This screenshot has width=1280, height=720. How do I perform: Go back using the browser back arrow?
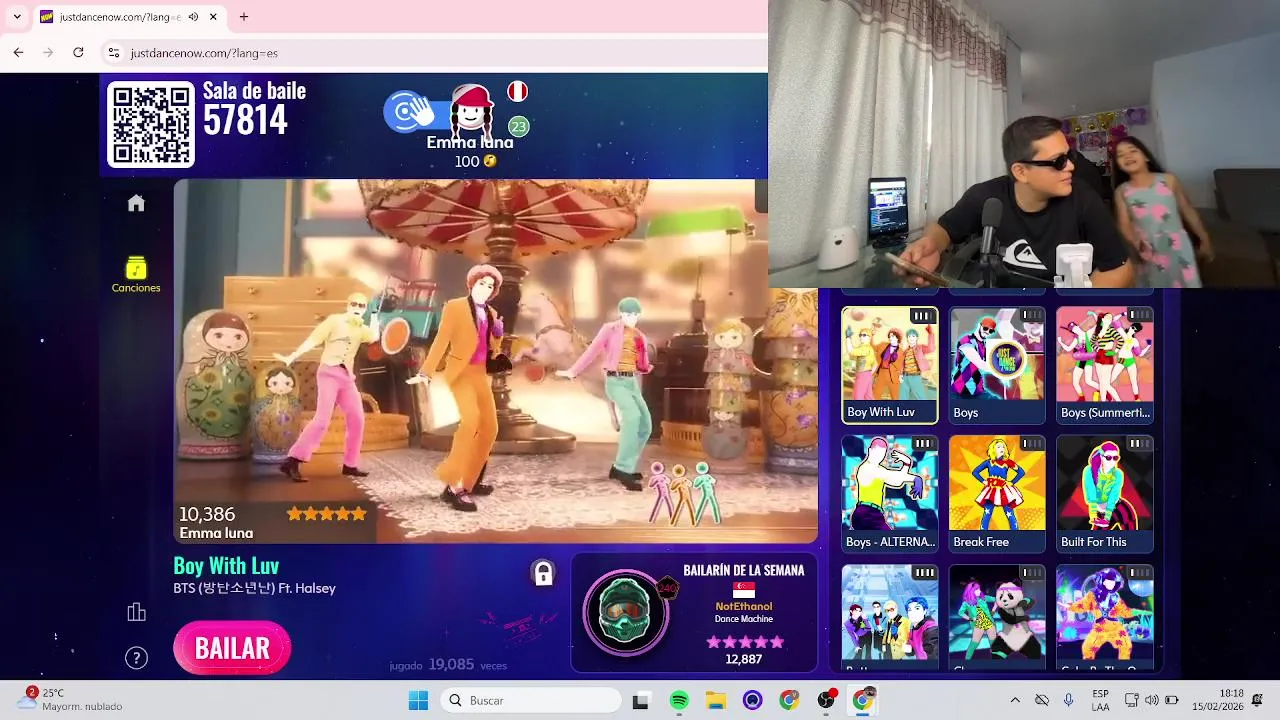pos(18,53)
